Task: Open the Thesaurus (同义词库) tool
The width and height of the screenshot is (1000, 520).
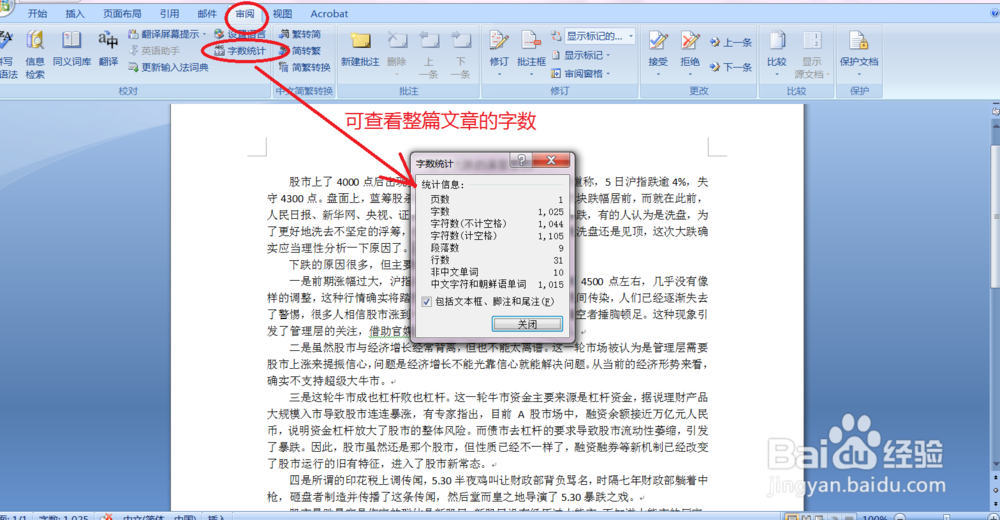Action: coord(71,49)
